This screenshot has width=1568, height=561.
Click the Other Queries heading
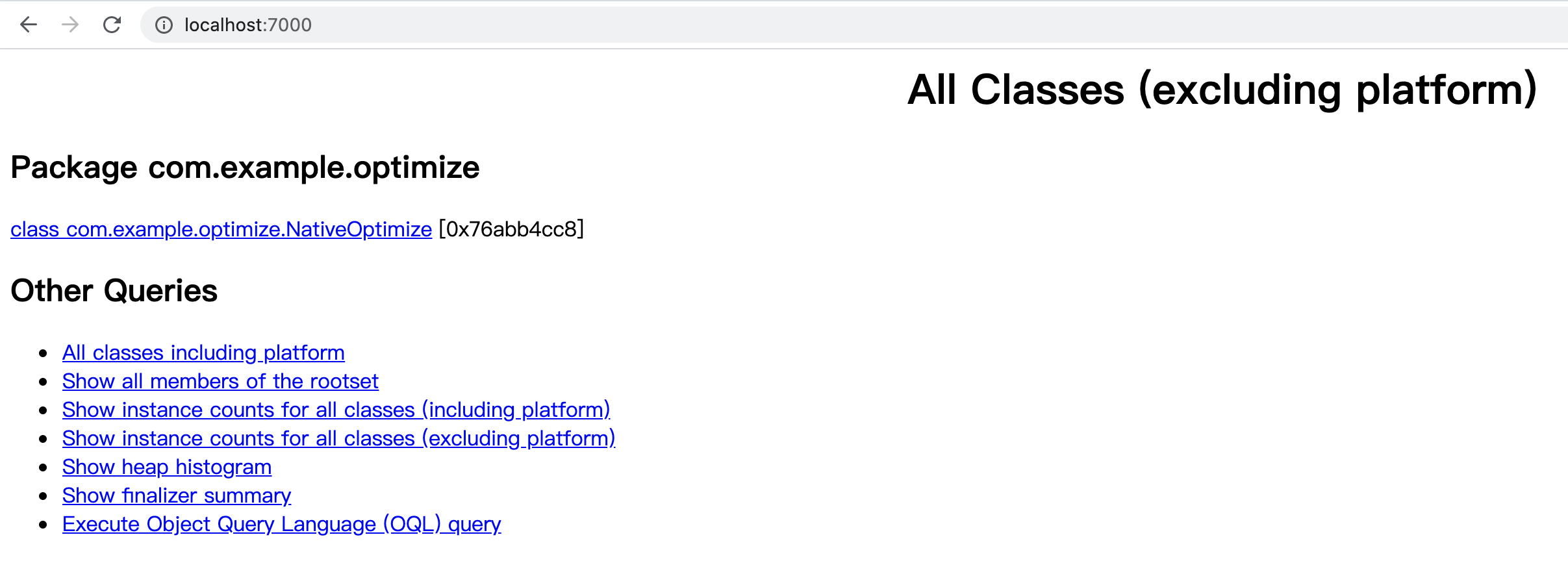coord(114,290)
